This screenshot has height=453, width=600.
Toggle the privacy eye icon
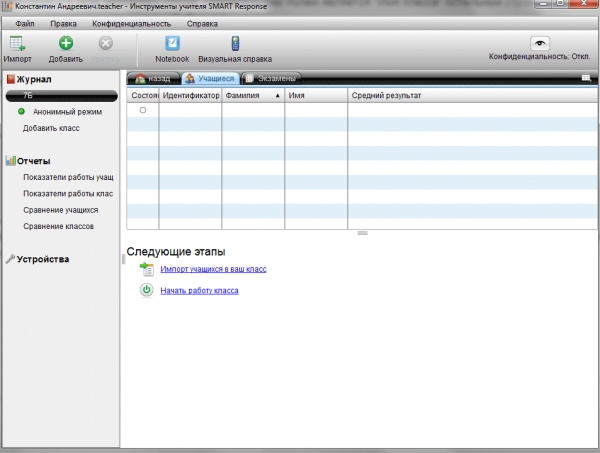540,43
